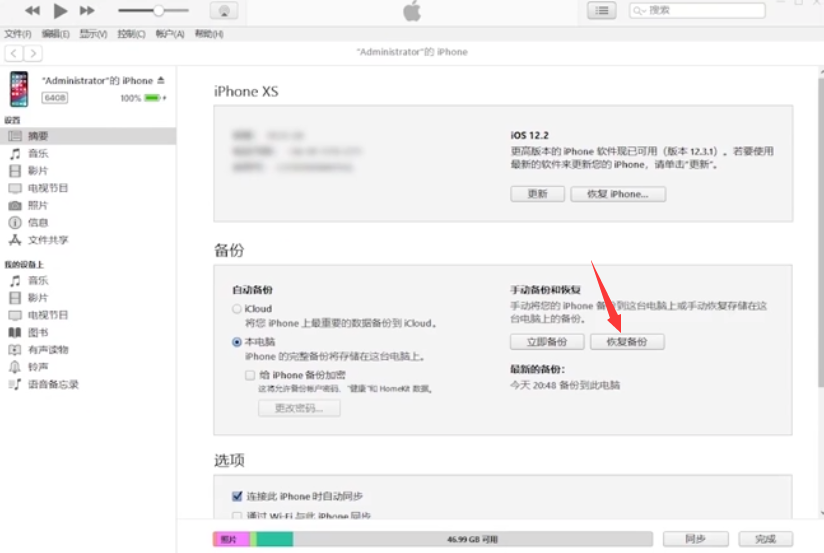Viewport: 824px width, 553px height.
Task: Click the search input field
Action: 697,11
